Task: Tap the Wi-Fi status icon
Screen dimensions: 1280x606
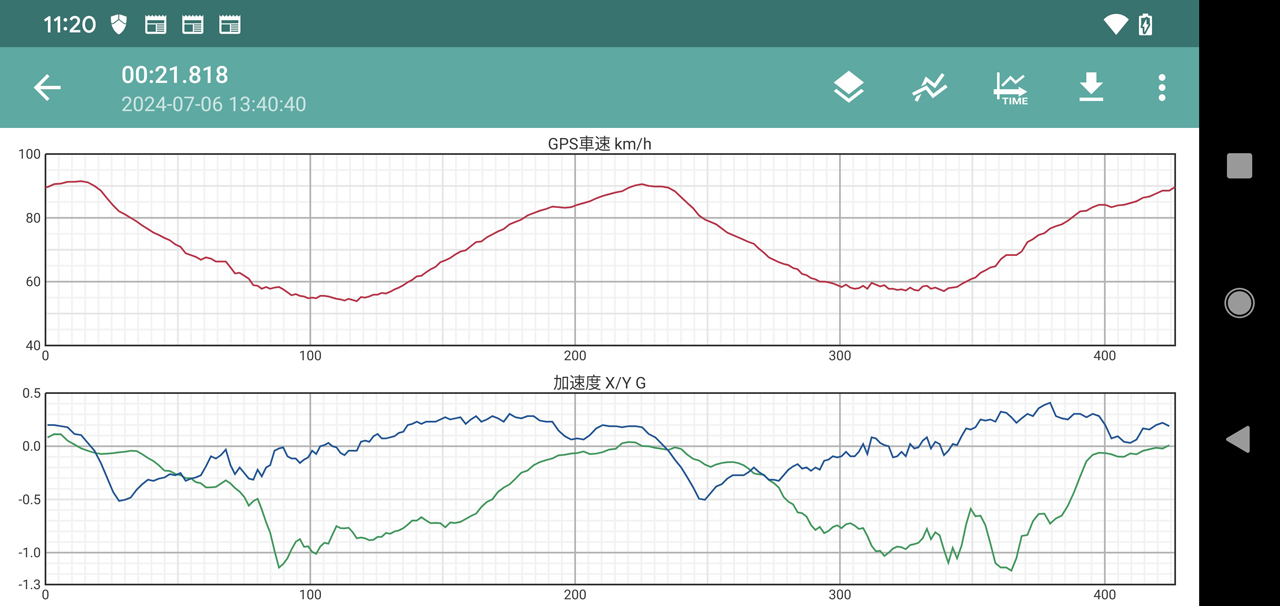Action: [1115, 25]
